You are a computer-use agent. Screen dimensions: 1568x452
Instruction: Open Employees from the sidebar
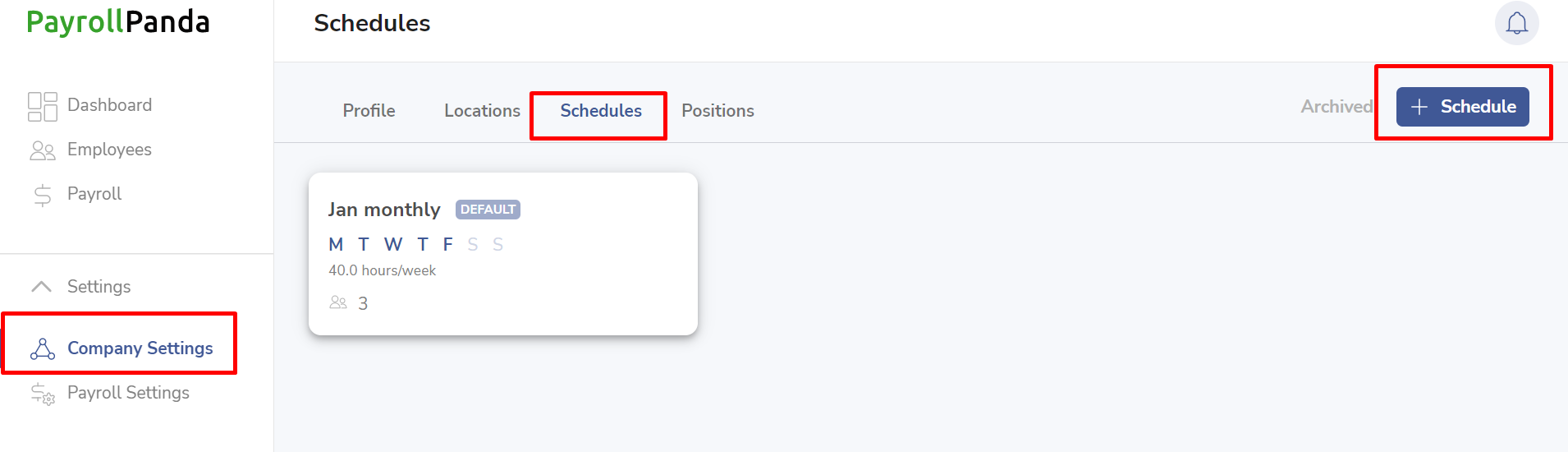pos(109,150)
